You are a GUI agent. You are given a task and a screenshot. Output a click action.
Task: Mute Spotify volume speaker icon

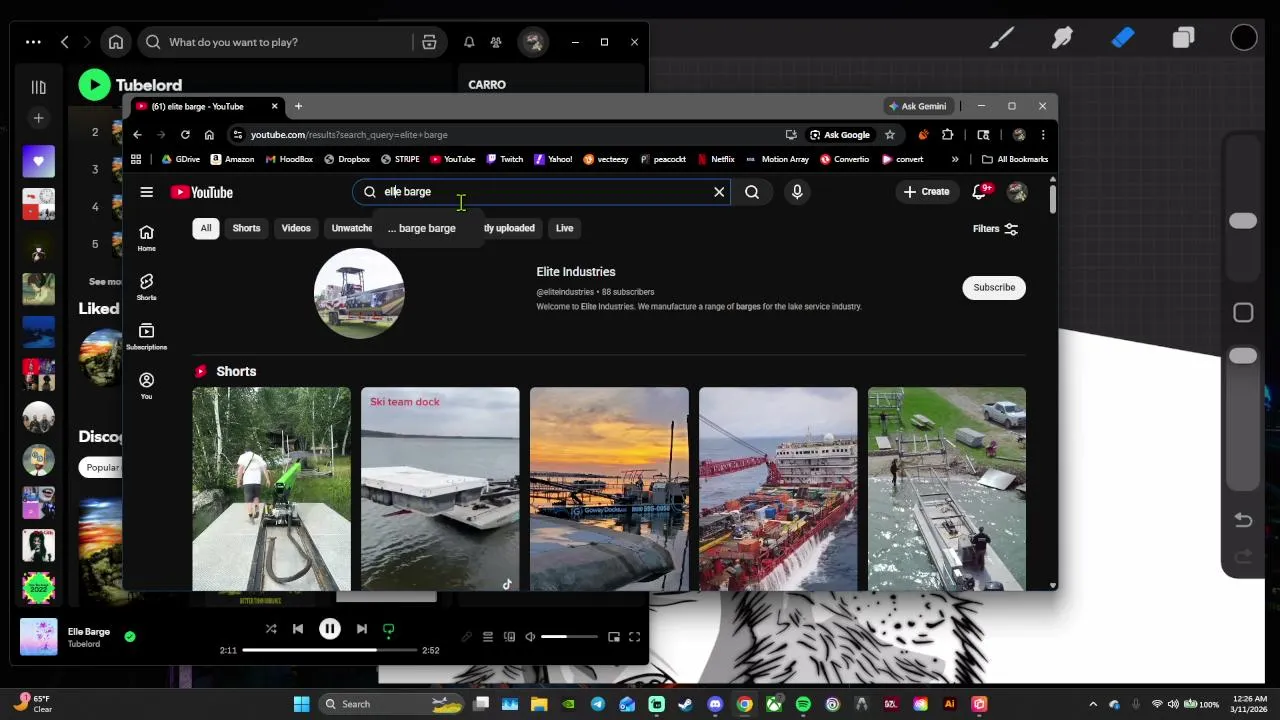(531, 637)
